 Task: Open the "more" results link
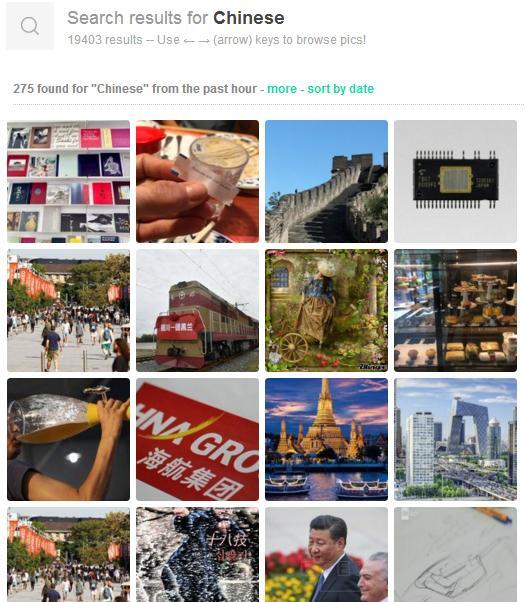tap(282, 89)
